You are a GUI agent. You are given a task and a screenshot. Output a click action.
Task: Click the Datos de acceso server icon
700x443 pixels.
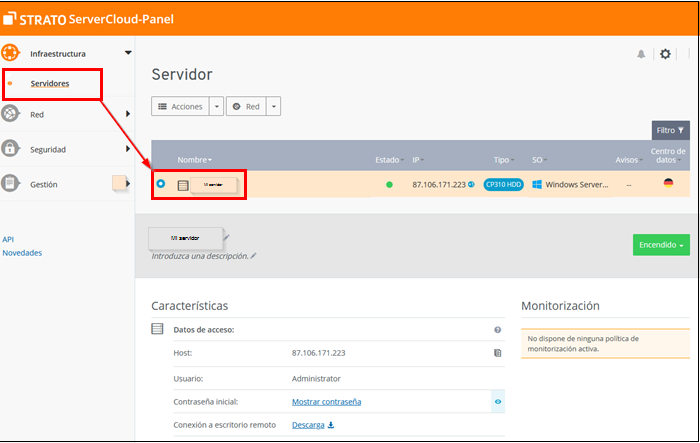coord(157,329)
